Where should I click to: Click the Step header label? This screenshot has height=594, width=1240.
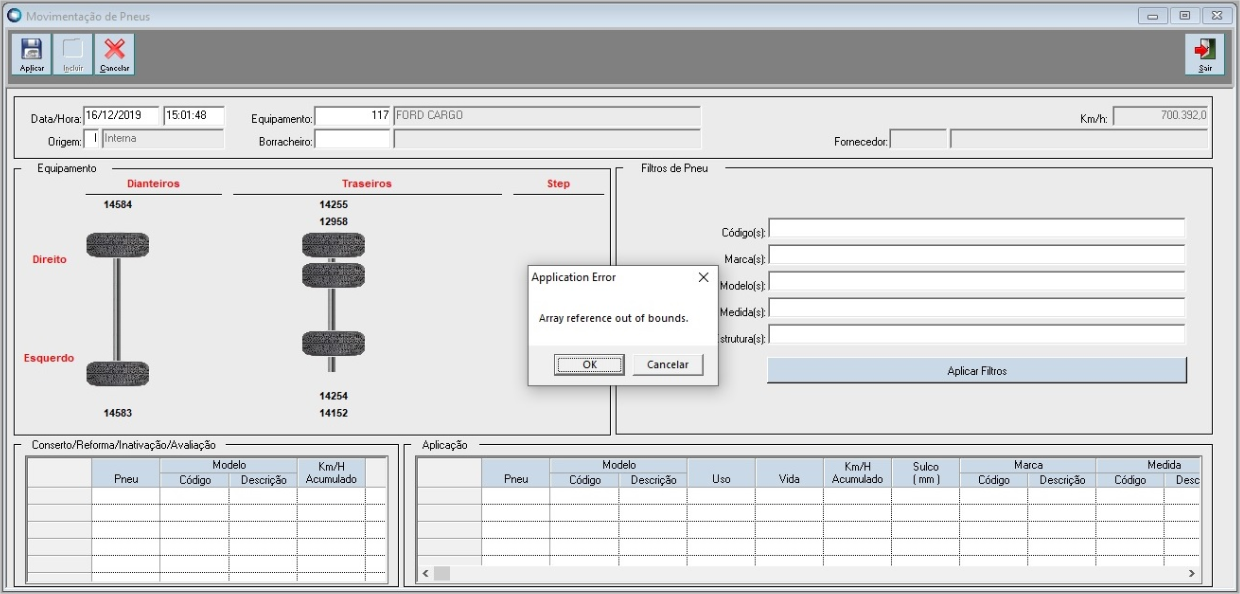point(558,184)
